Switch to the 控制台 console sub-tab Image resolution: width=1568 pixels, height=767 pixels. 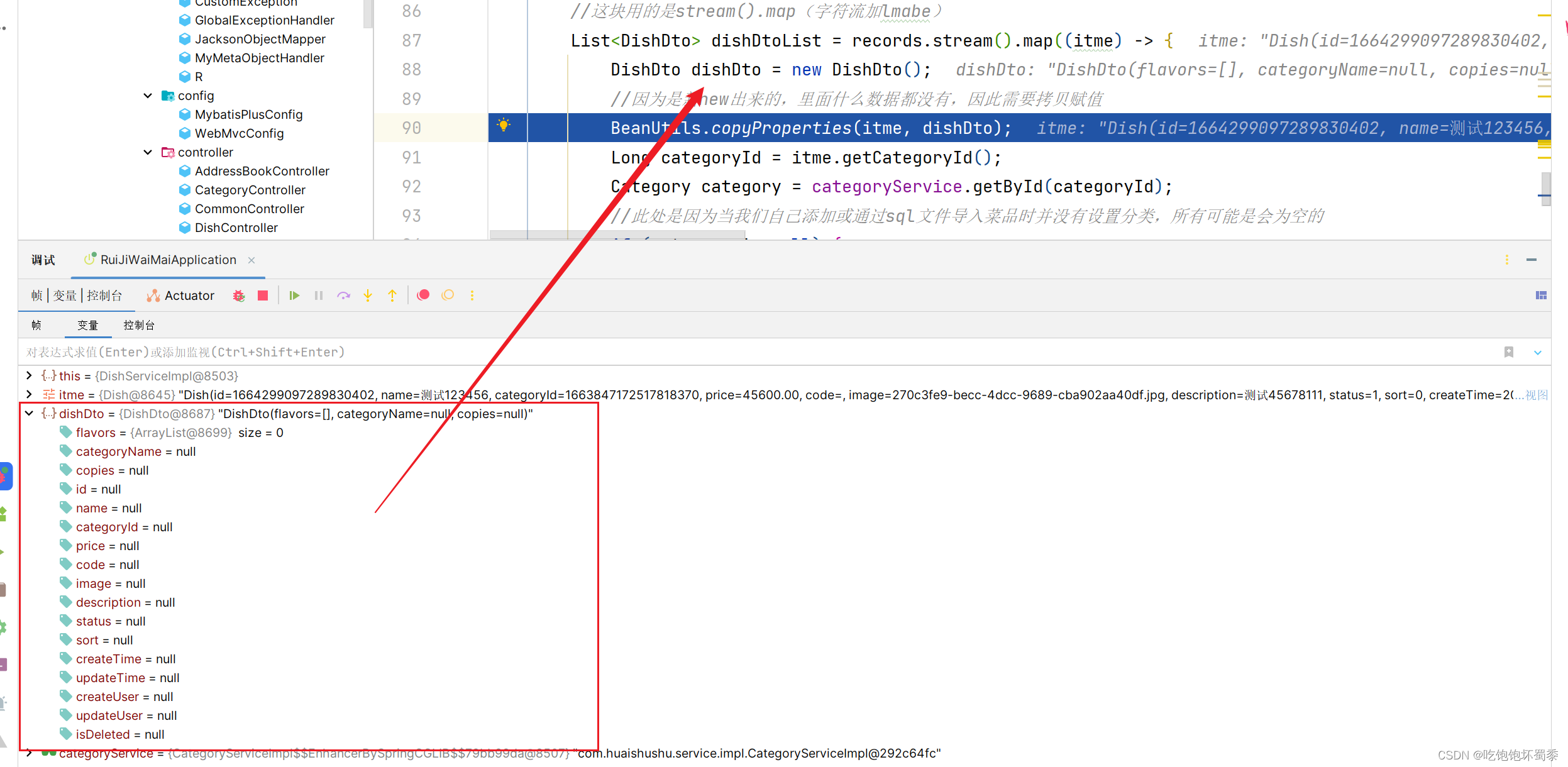point(139,325)
